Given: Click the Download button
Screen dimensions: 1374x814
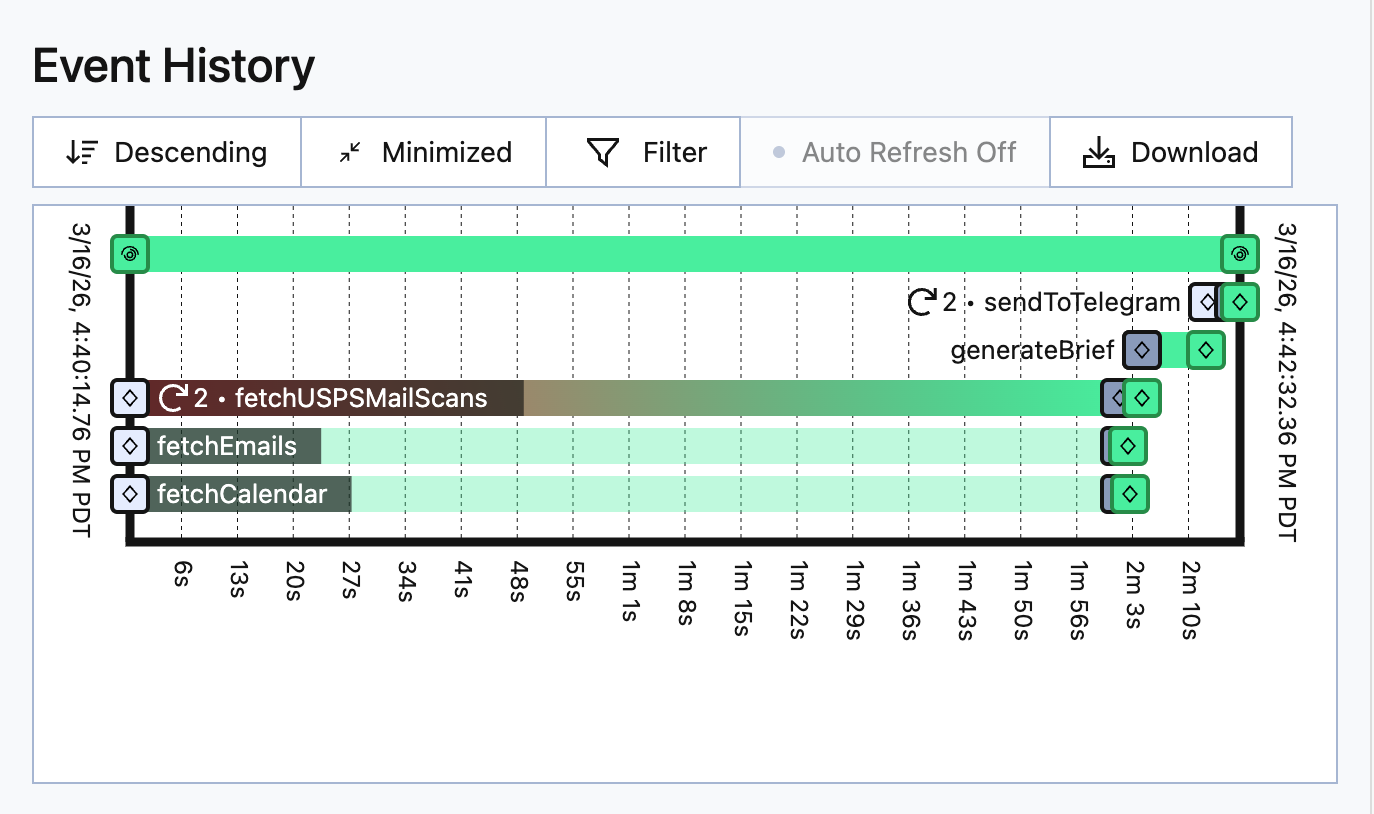Looking at the screenshot, I should click(1170, 152).
